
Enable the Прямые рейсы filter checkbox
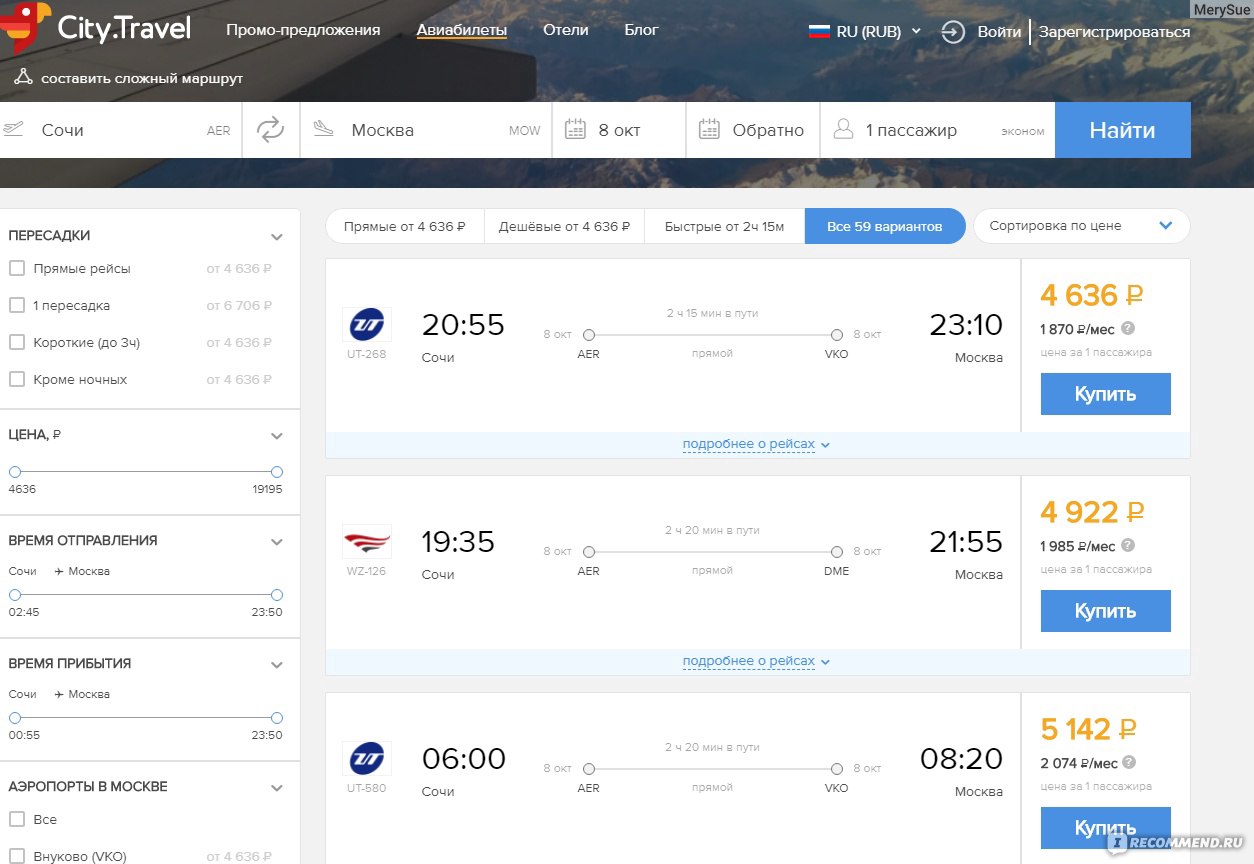coord(17,269)
